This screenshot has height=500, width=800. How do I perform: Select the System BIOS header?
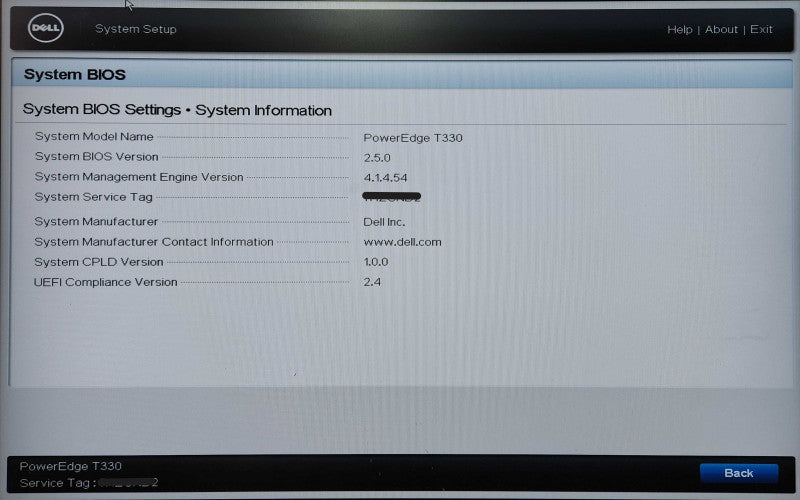[x=74, y=74]
